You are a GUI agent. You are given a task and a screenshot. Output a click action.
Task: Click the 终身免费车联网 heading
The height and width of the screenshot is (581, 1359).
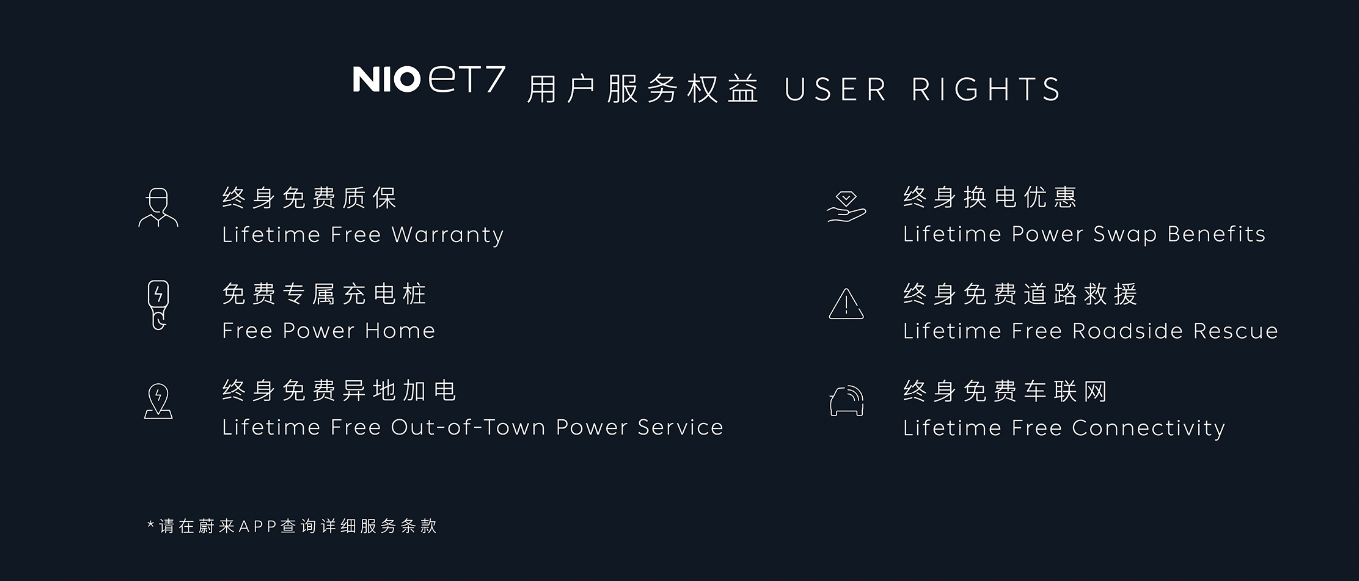[1005, 391]
